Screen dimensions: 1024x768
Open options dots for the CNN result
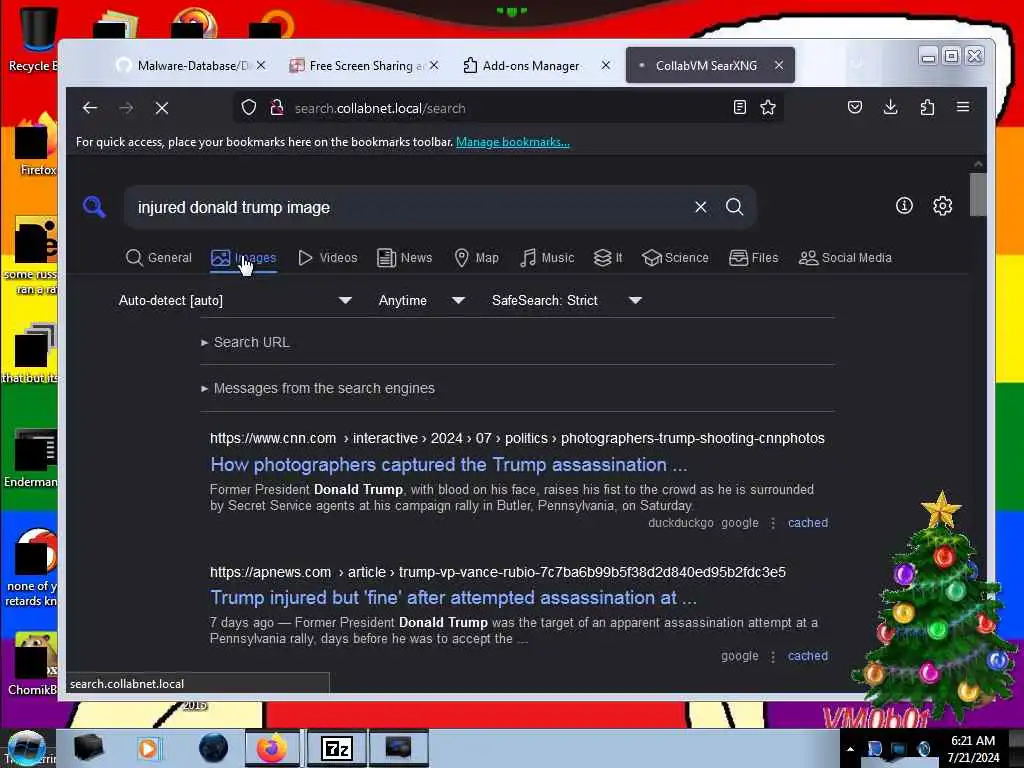(773, 523)
